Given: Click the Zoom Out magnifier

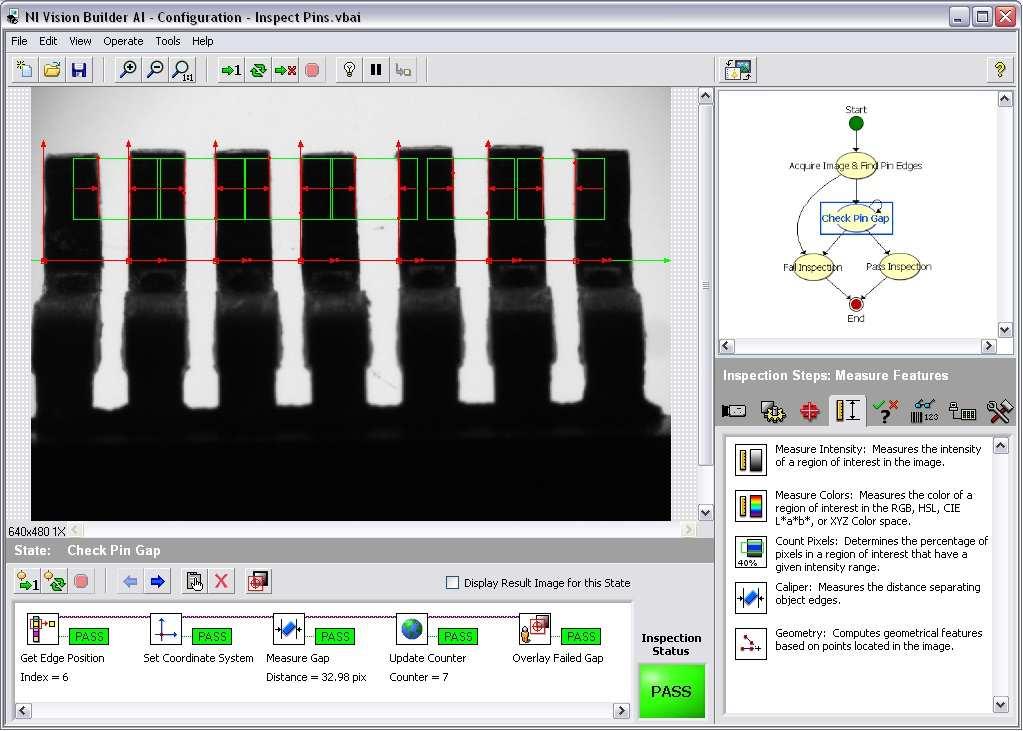Looking at the screenshot, I should pyautogui.click(x=155, y=70).
